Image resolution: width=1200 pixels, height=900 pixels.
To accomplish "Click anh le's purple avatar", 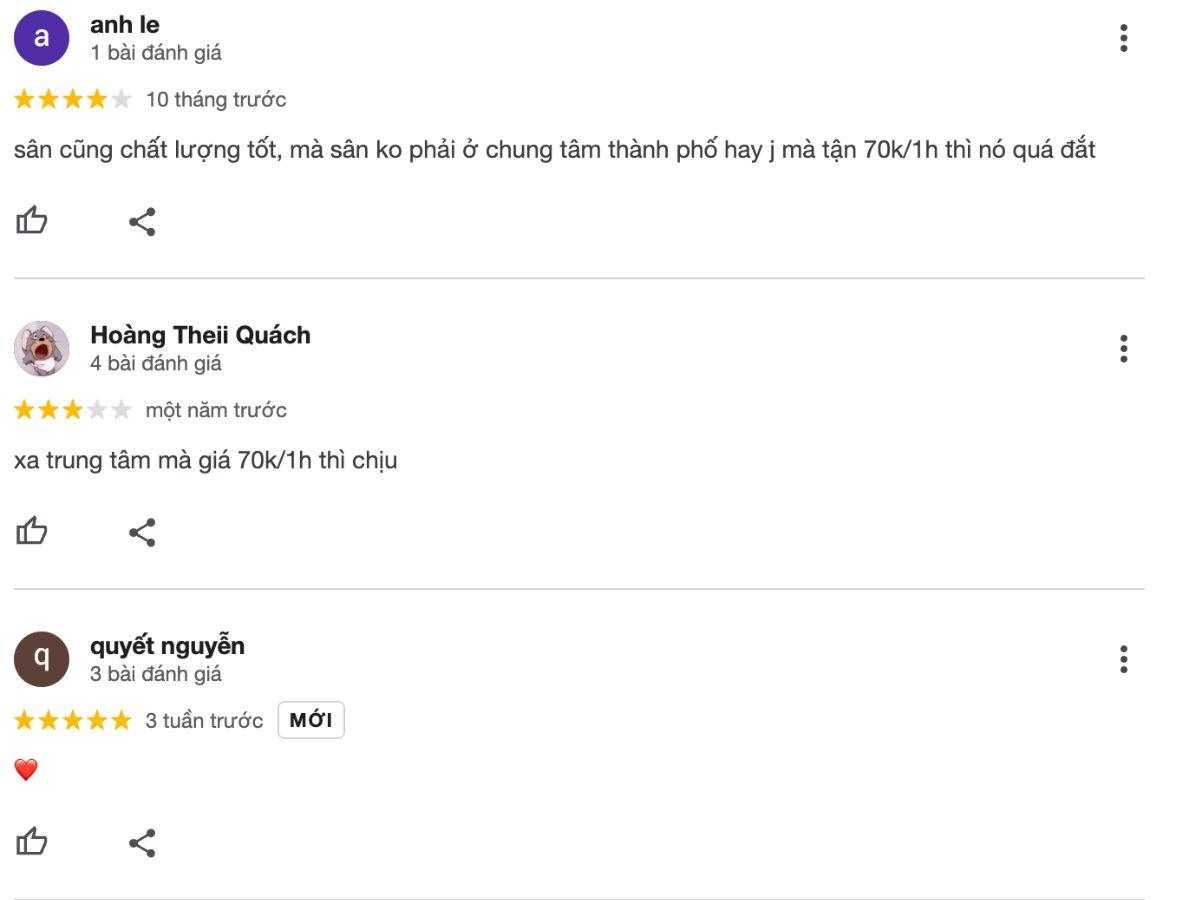I will [x=41, y=38].
